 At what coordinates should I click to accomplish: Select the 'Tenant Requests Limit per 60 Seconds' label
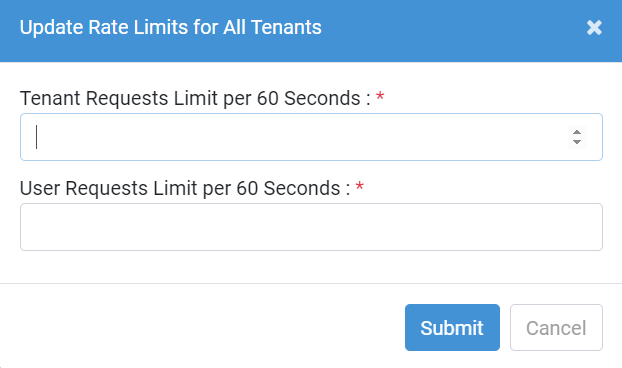click(195, 98)
